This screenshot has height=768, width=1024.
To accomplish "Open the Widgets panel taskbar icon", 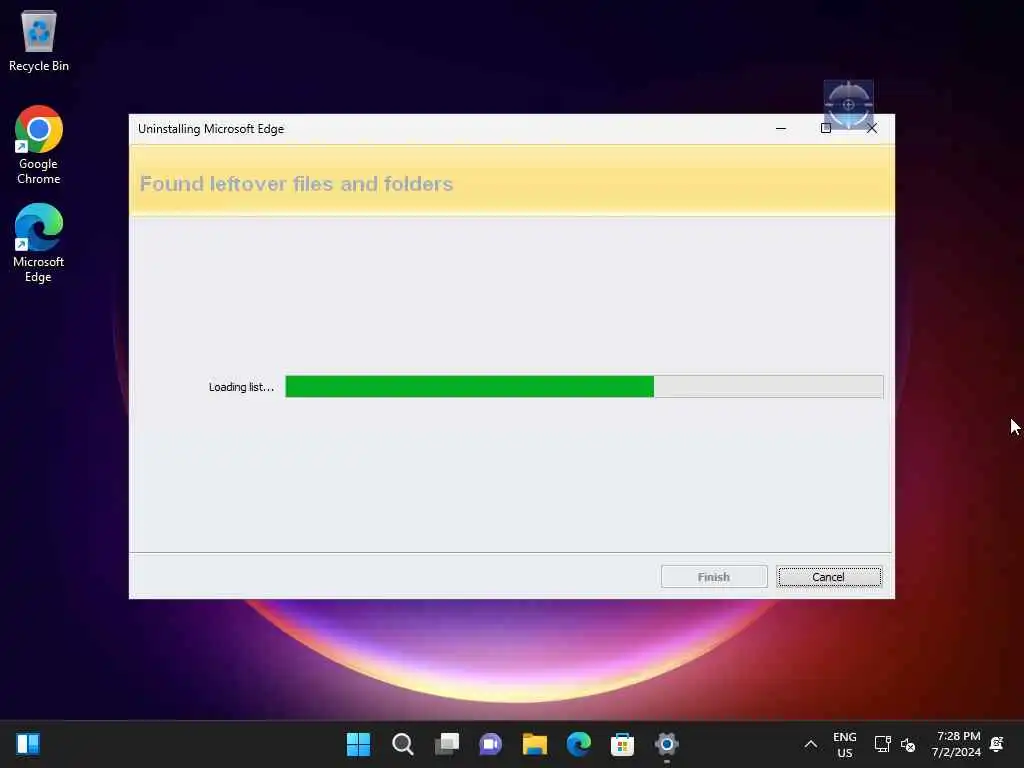I will click(x=28, y=744).
